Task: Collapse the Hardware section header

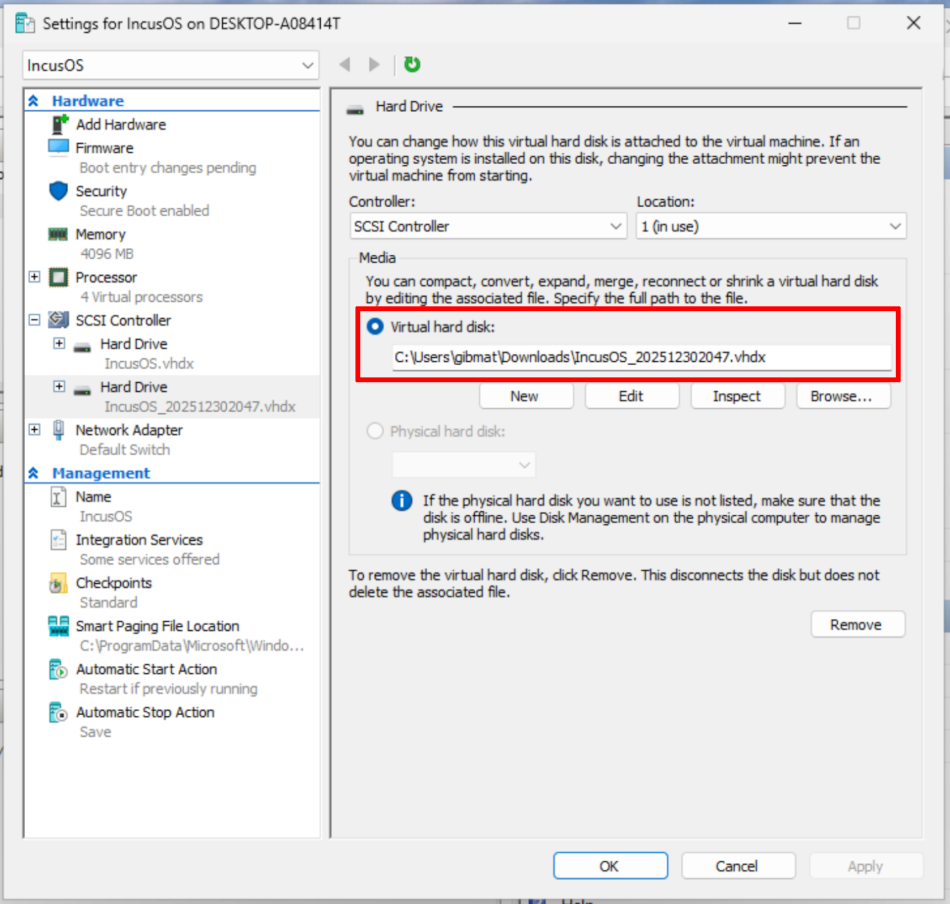Action: [34, 100]
